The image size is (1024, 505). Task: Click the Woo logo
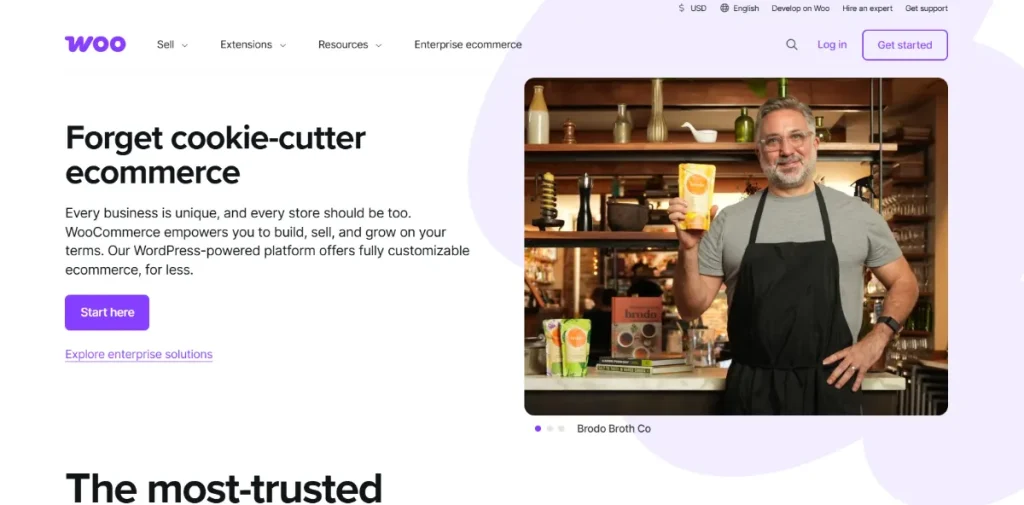click(95, 44)
